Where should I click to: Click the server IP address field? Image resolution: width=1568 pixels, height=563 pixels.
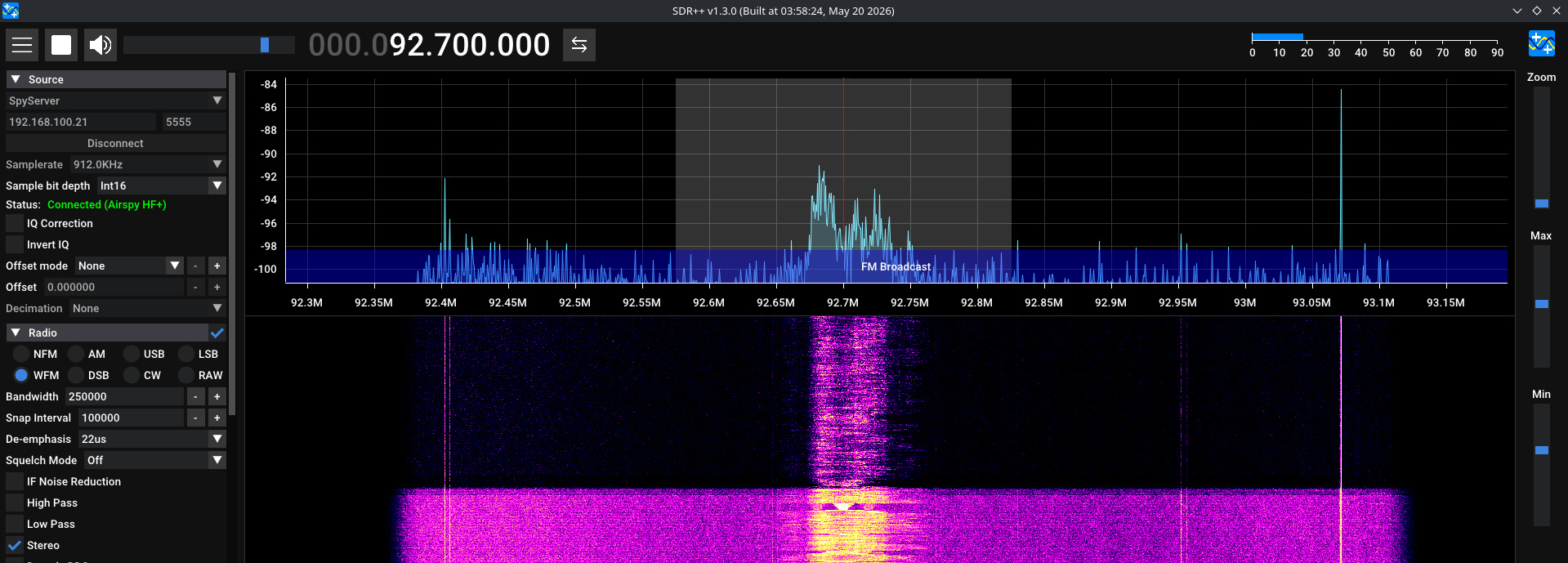pos(80,122)
